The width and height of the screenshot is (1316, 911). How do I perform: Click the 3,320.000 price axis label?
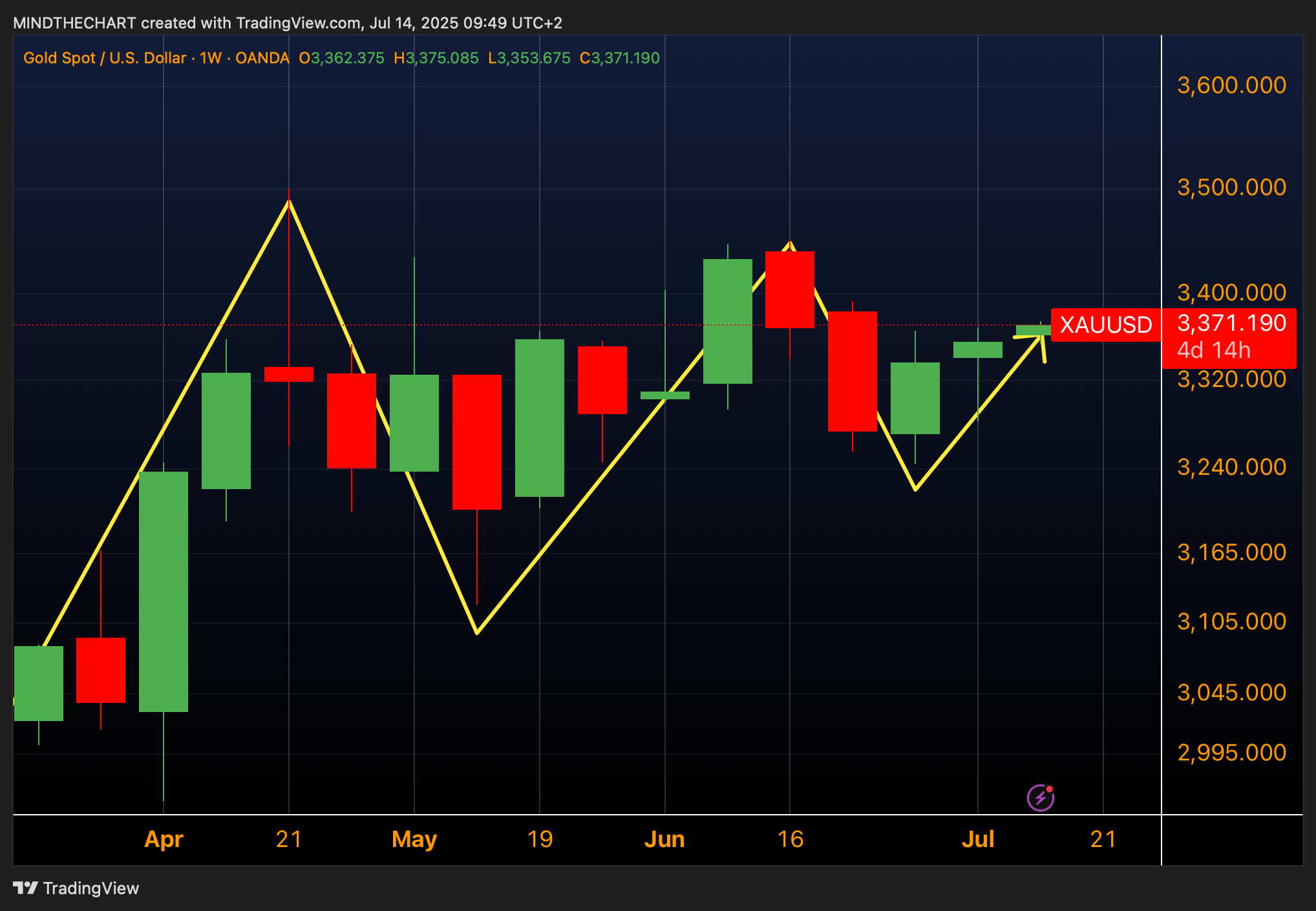point(1231,379)
